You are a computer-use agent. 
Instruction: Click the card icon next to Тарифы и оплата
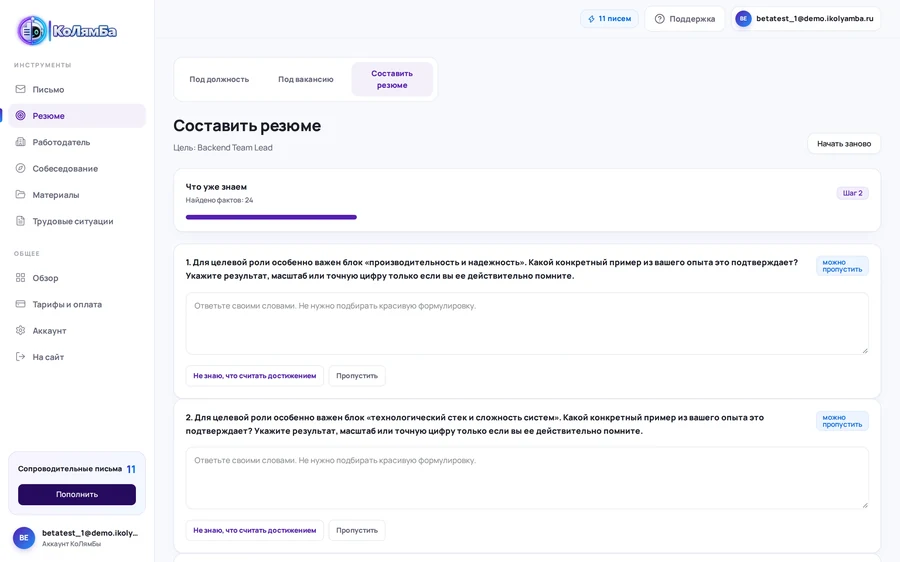pos(21,304)
